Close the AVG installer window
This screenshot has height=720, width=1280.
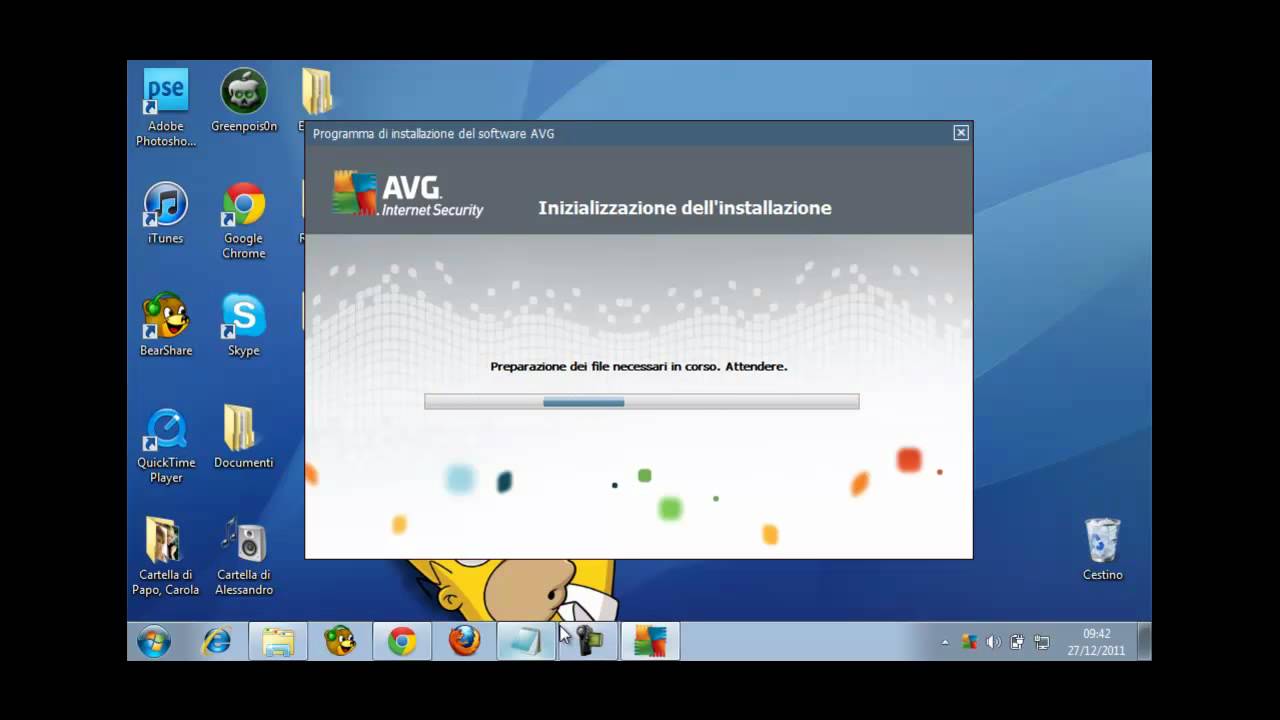point(961,133)
